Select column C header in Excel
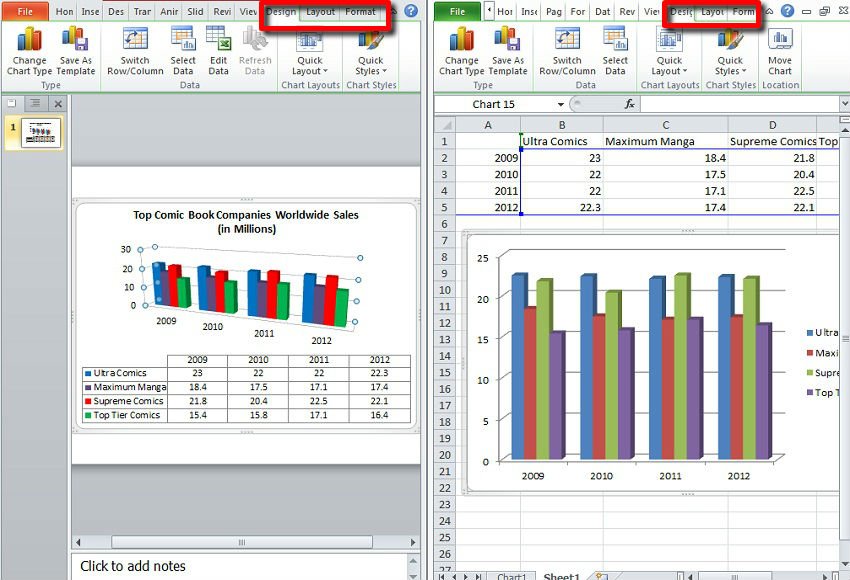The image size is (850, 580). coord(664,124)
